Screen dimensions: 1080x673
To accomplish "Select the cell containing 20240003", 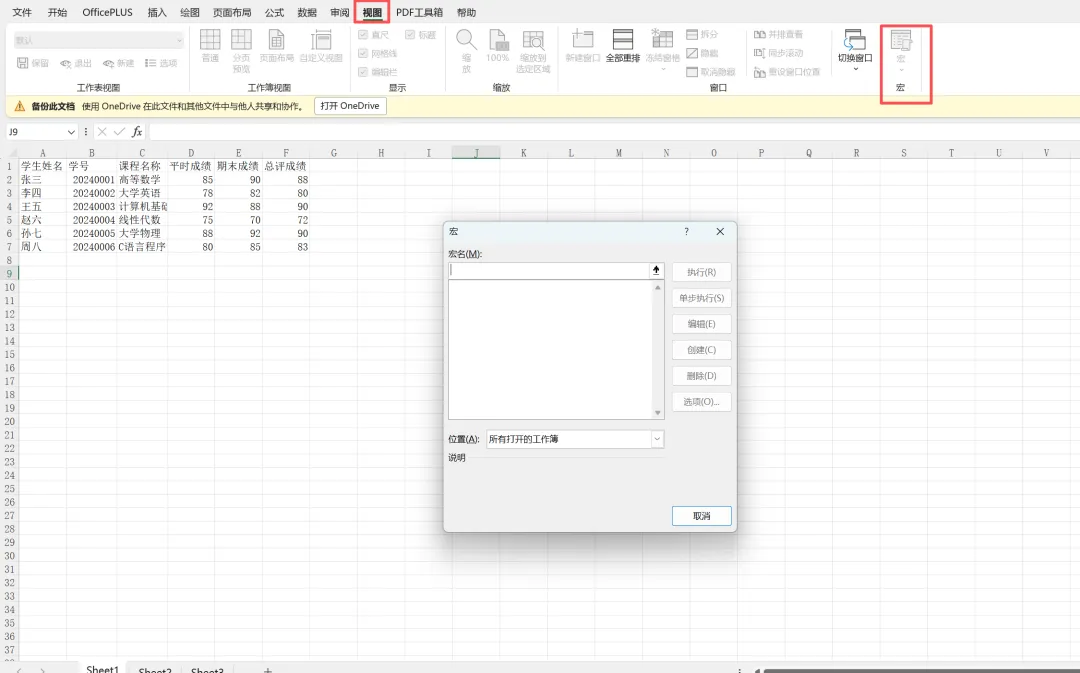I will (92, 206).
